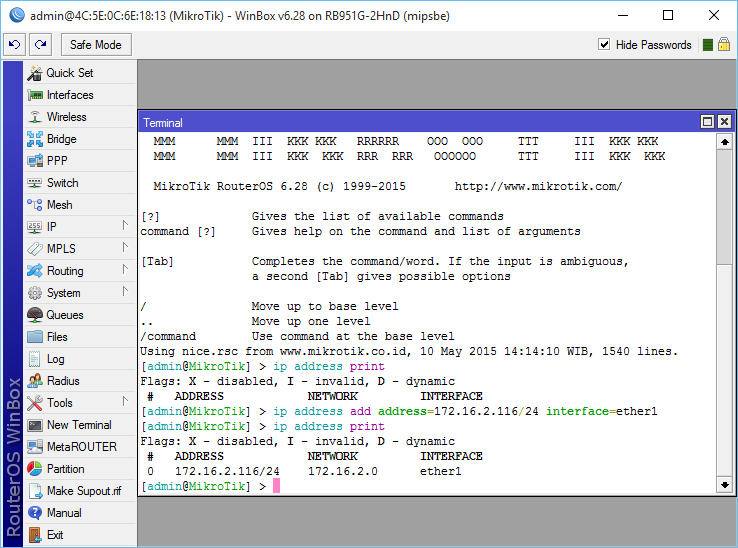Click the IP menu icon
Image resolution: width=738 pixels, height=548 pixels.
click(35, 227)
